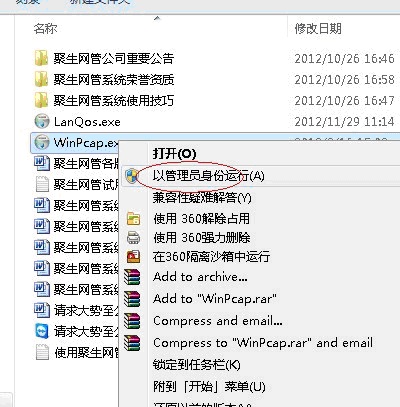400x407 pixels.
Task: Choose 打开(O) from context menu
Action: (x=174, y=154)
